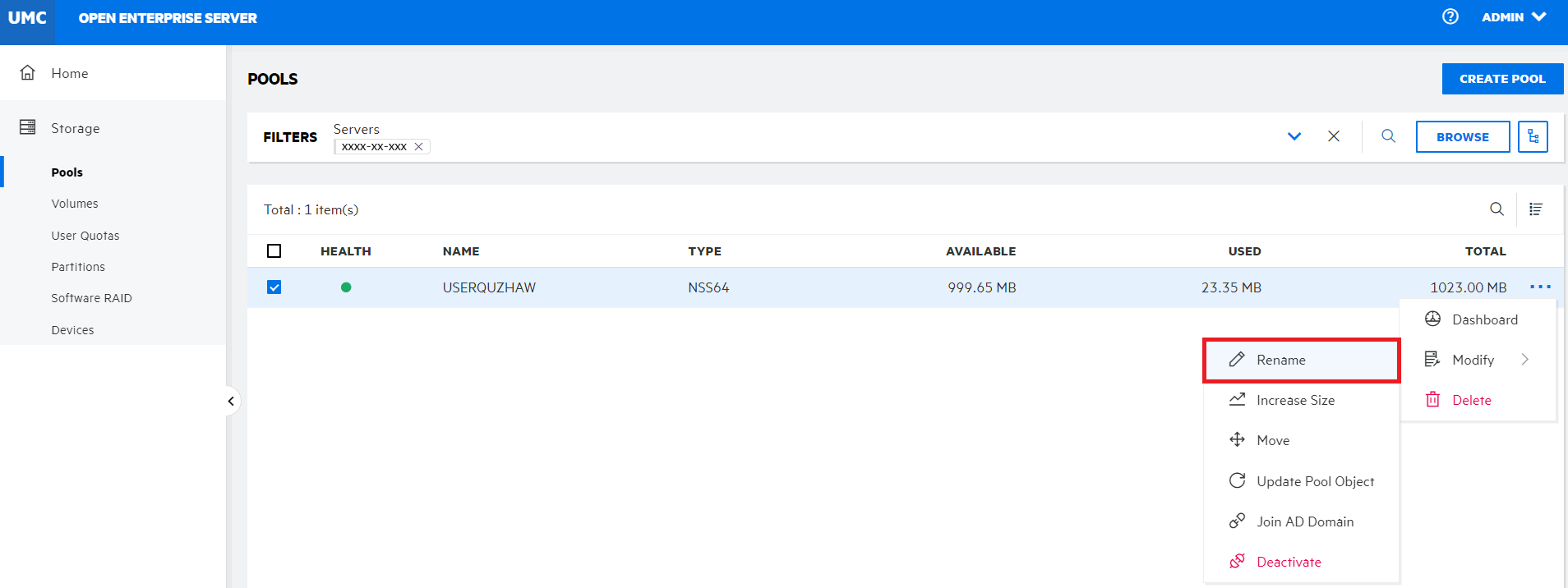Open the tree view icon beside Browse

point(1533,136)
